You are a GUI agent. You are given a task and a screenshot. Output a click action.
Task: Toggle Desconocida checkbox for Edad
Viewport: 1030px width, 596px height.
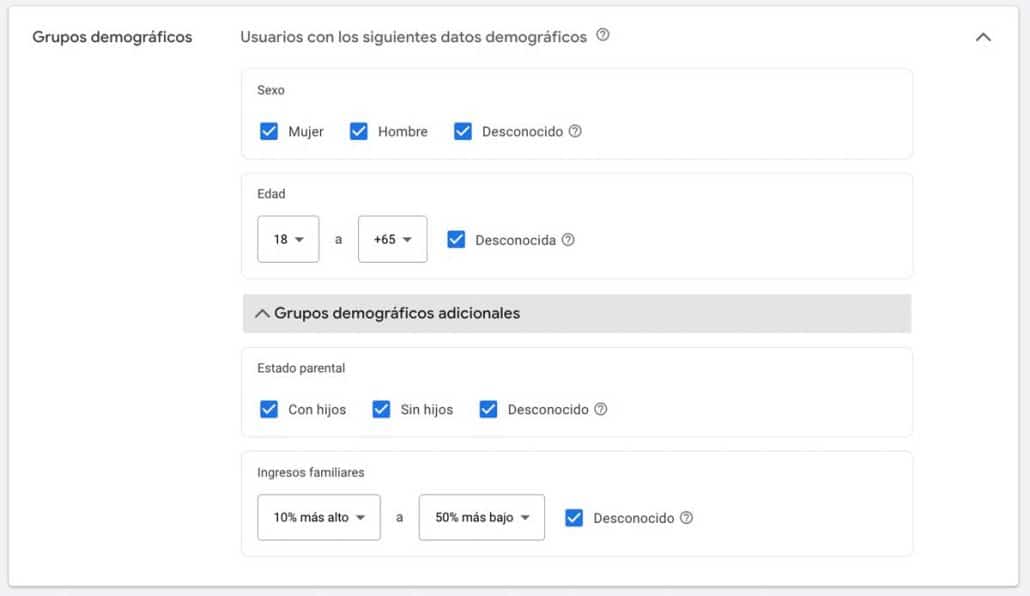point(457,240)
